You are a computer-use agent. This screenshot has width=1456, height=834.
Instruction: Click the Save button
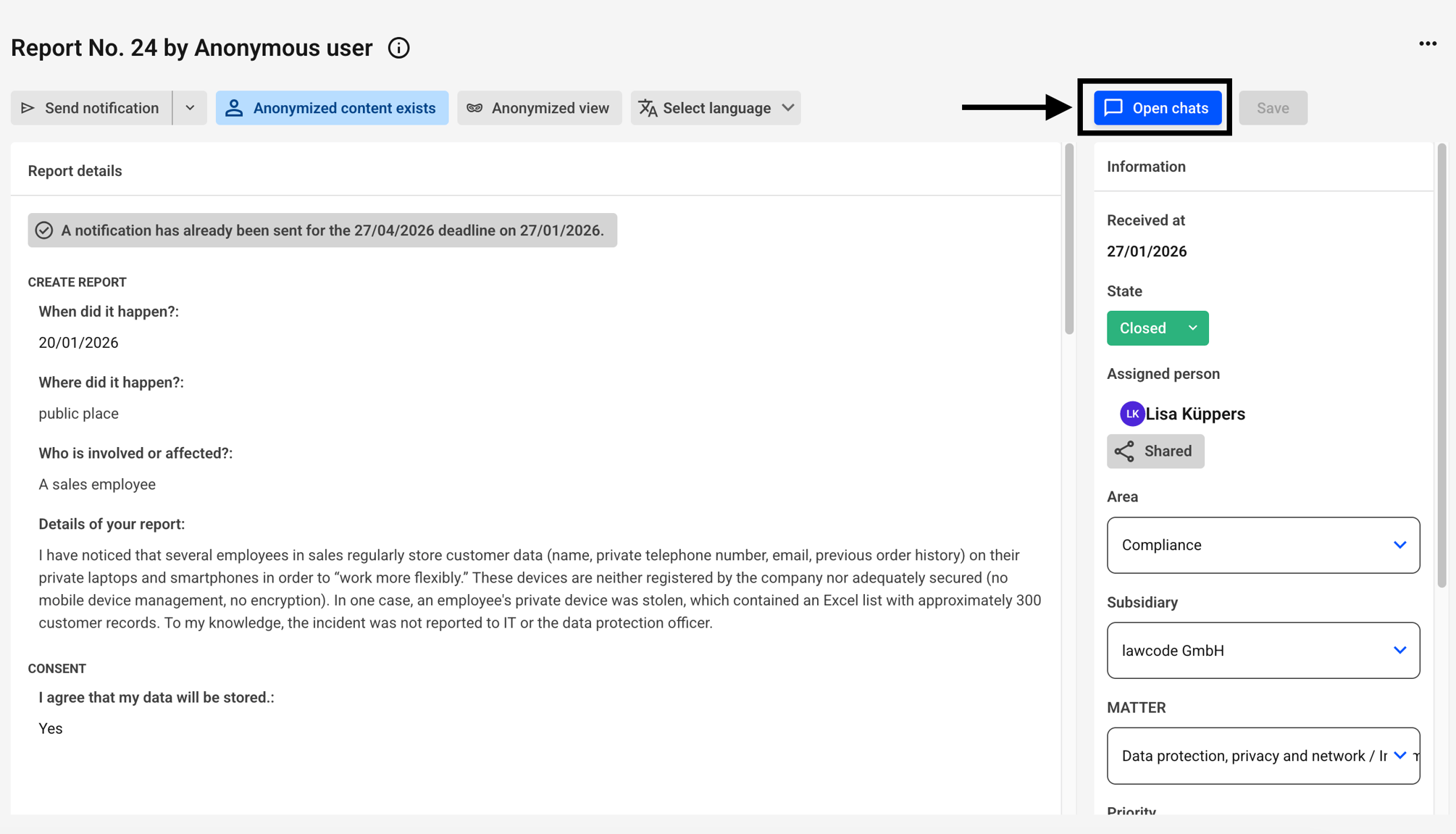(x=1273, y=108)
